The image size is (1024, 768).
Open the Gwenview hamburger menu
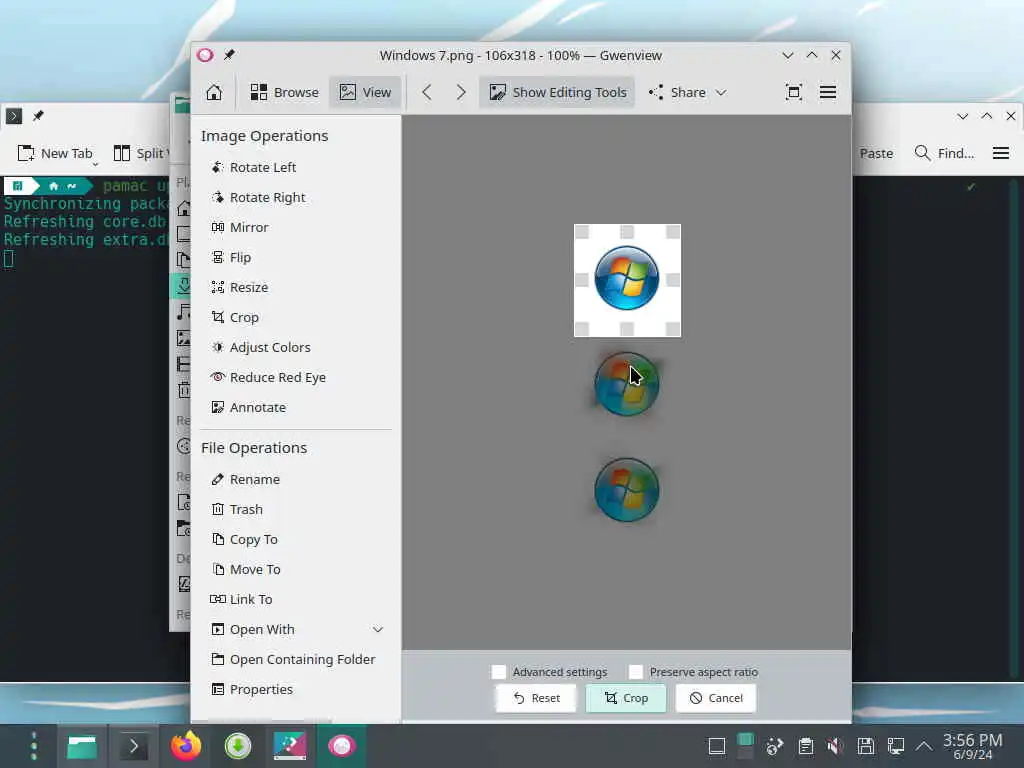pyautogui.click(x=827, y=92)
